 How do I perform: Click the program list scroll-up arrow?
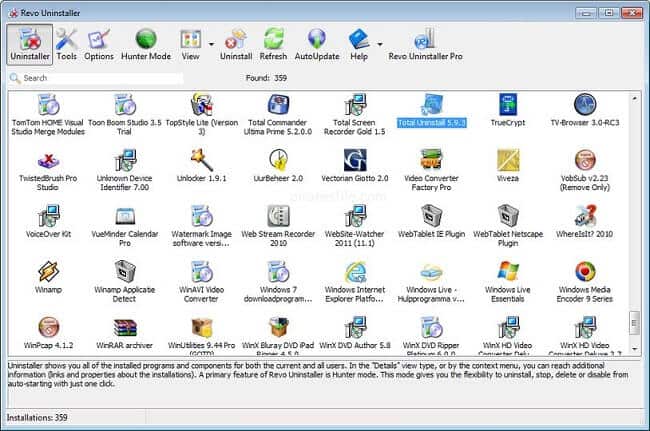click(634, 99)
